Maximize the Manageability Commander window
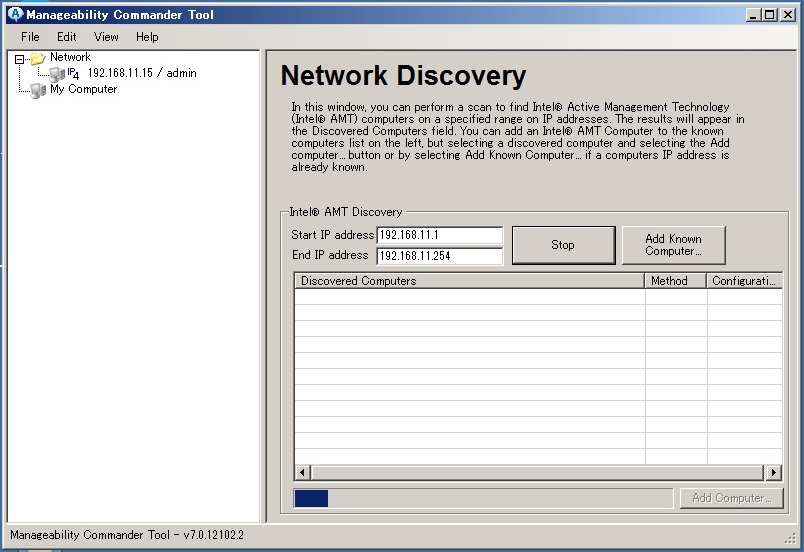The image size is (804, 552). pos(770,15)
